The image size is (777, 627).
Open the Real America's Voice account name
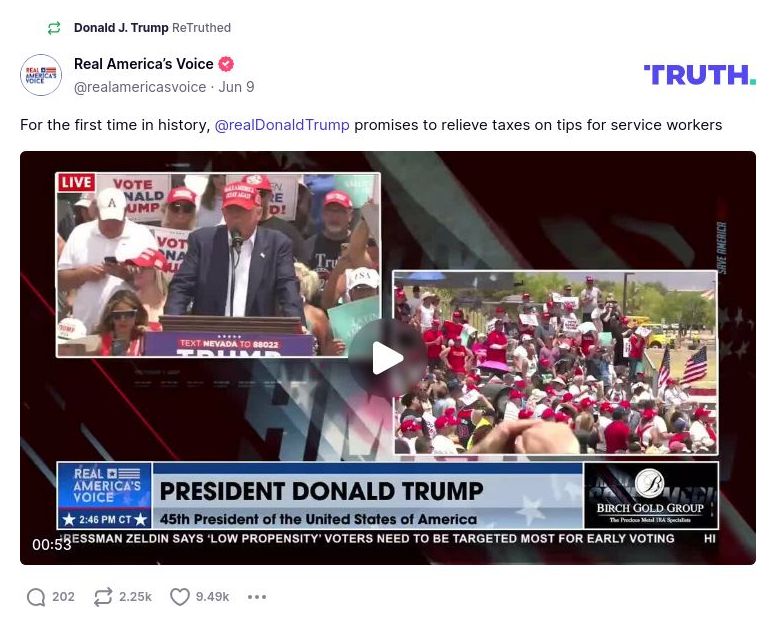point(144,64)
